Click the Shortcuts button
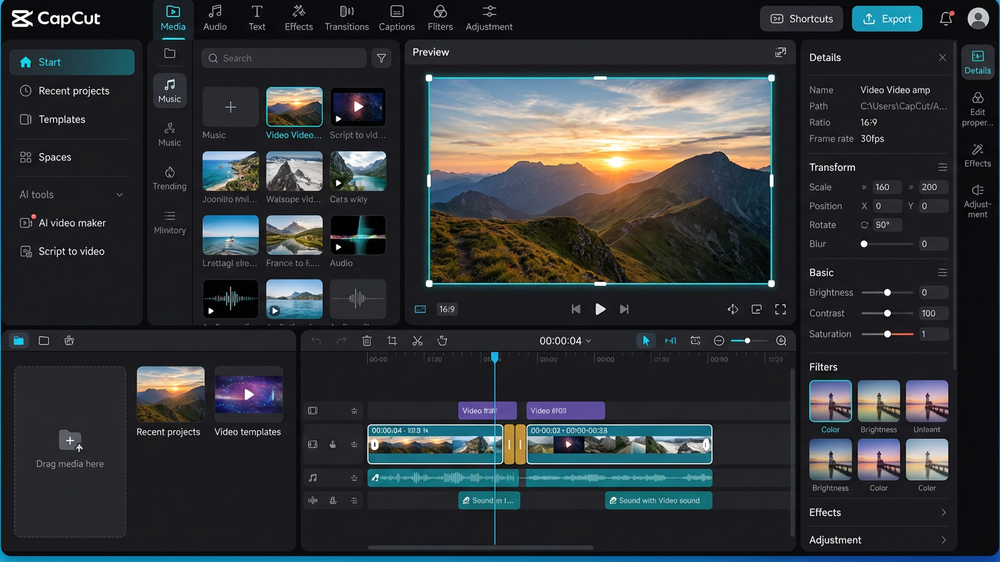Viewport: 1000px width, 562px height. [801, 18]
